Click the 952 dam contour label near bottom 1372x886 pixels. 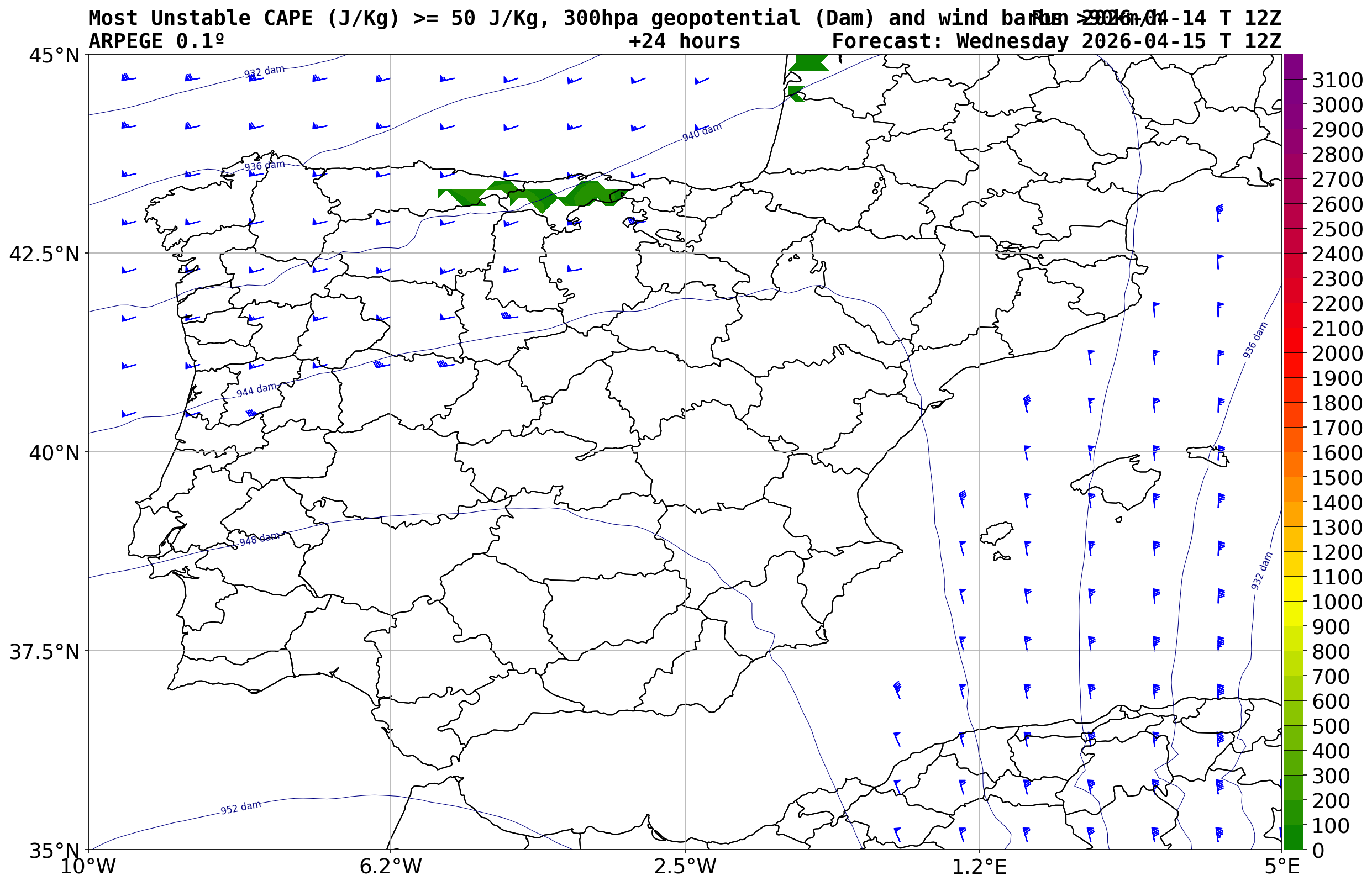point(240,807)
